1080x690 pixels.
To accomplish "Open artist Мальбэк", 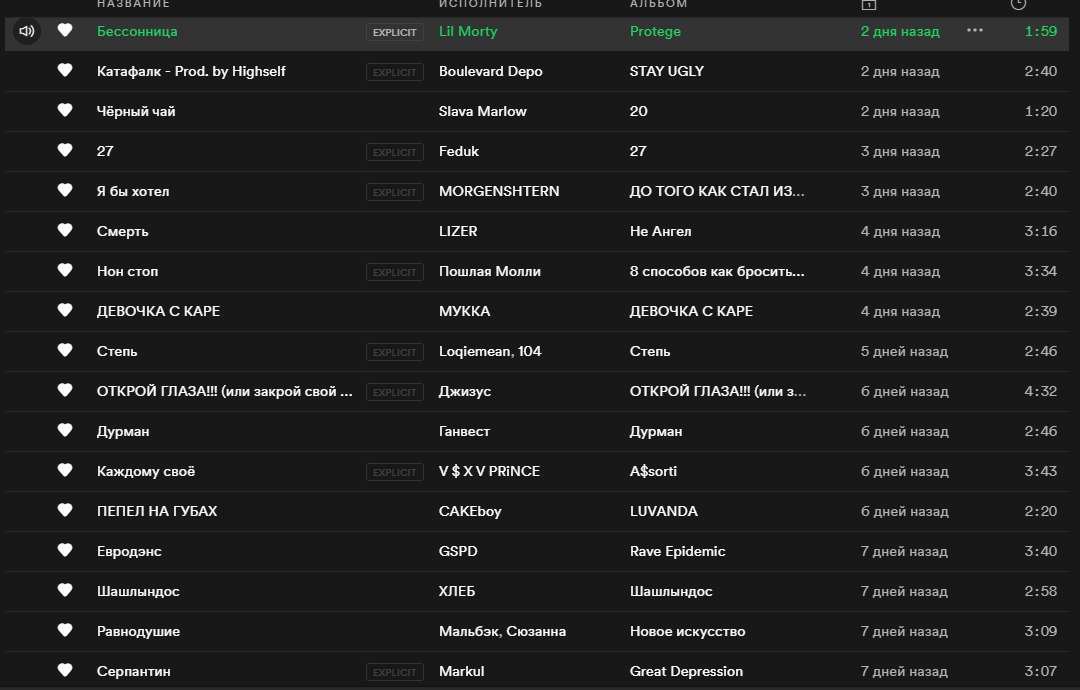I will [x=469, y=631].
